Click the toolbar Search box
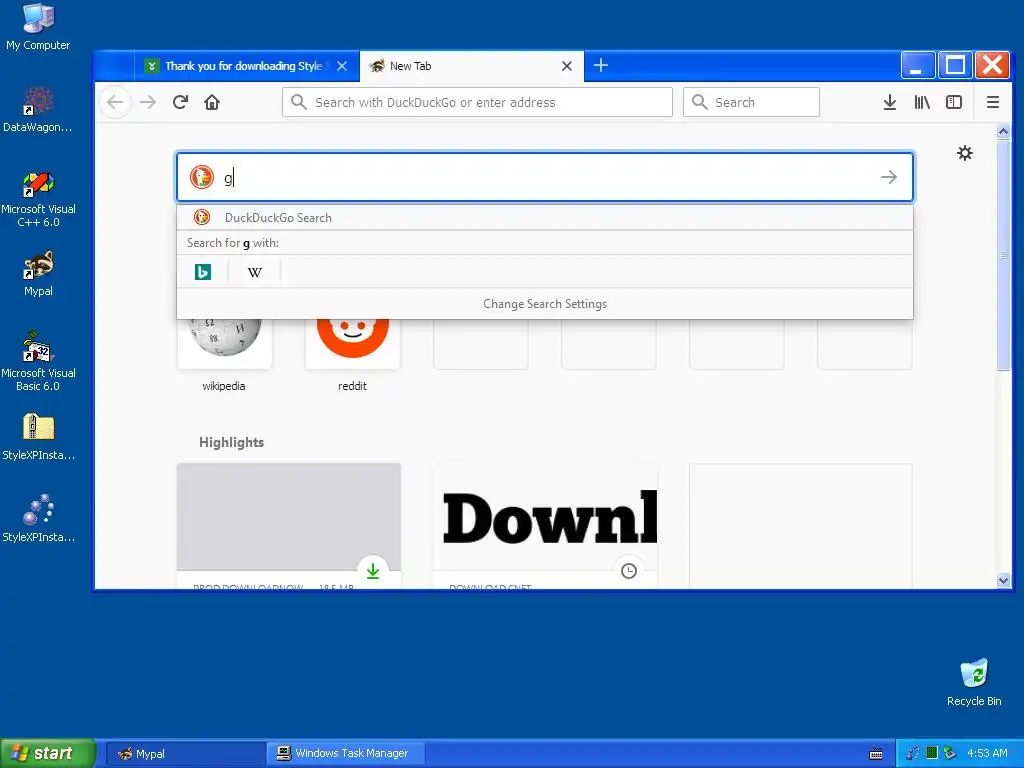 click(751, 103)
